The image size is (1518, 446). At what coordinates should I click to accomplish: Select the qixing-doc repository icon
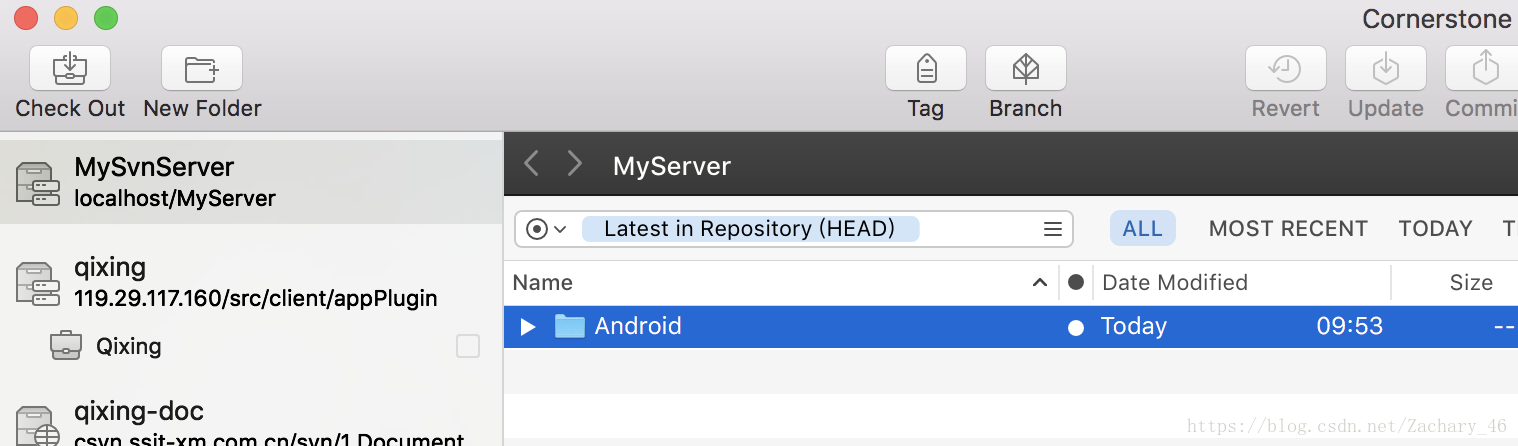pos(38,426)
